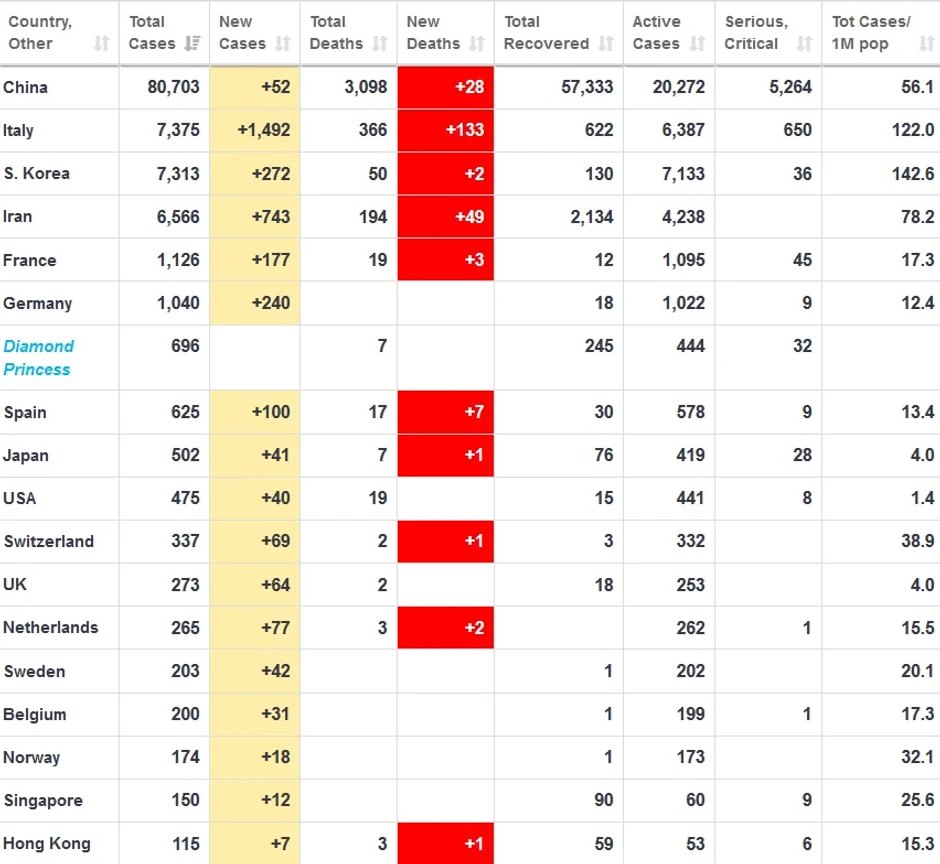Click China's total deaths 3,098
Screen dimensions: 940x864
point(366,87)
